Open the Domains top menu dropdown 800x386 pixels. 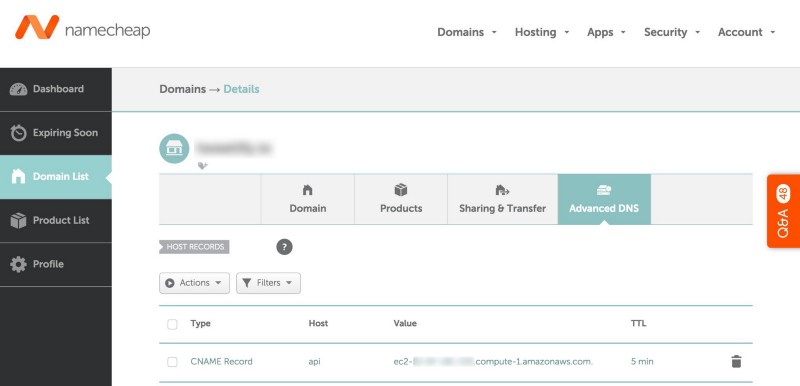pyautogui.click(x=467, y=32)
